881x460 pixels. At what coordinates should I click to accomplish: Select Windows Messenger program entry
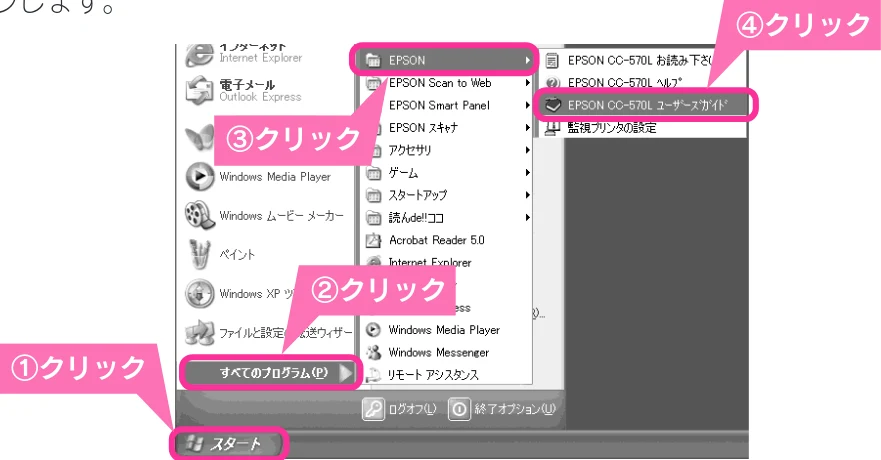pos(448,353)
